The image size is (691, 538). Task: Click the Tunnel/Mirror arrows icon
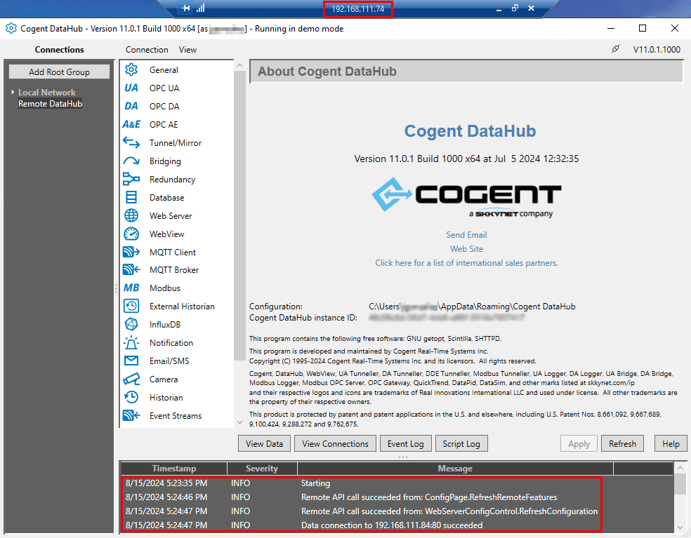pos(131,143)
